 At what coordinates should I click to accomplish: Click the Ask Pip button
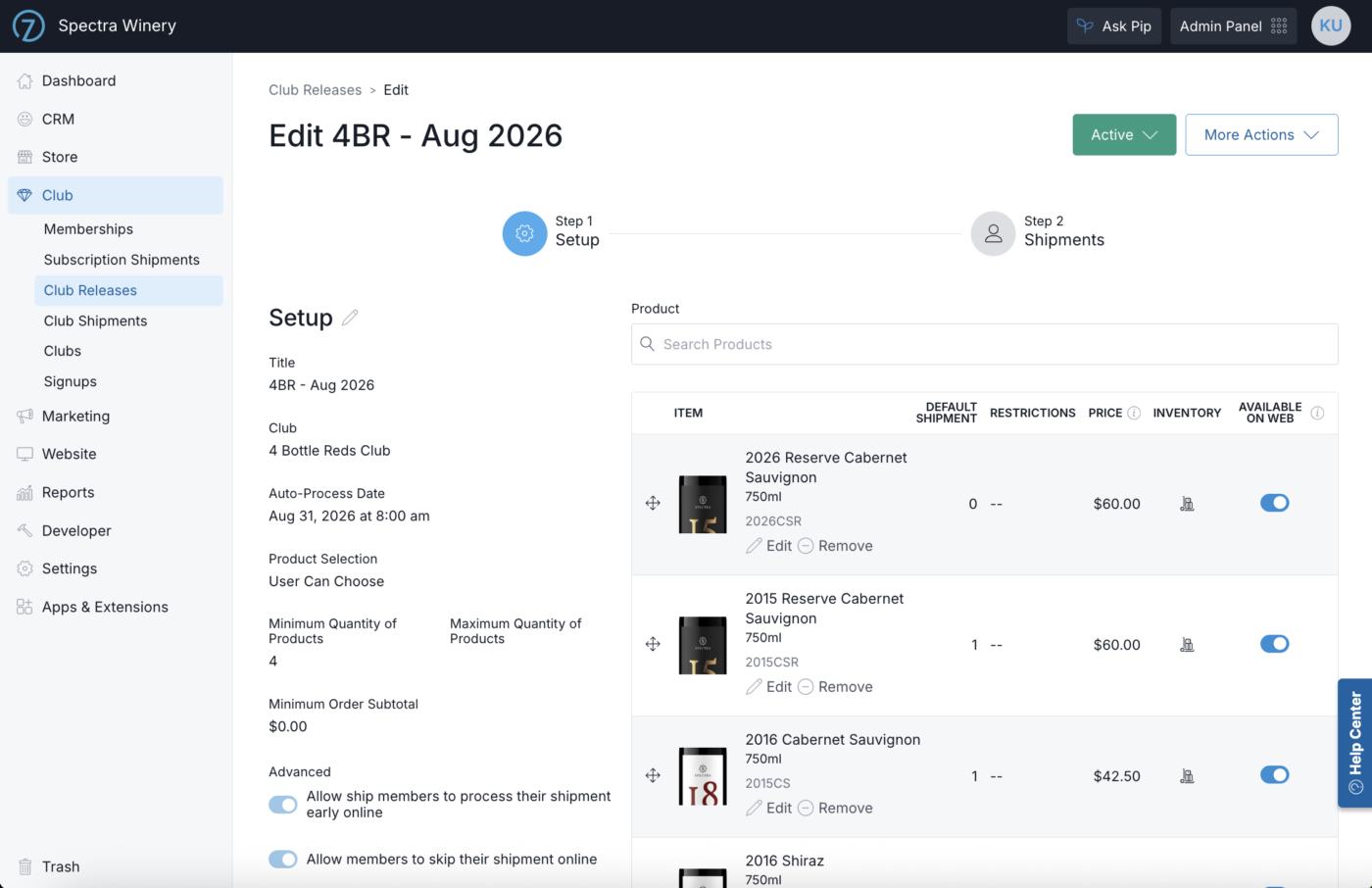(1114, 26)
